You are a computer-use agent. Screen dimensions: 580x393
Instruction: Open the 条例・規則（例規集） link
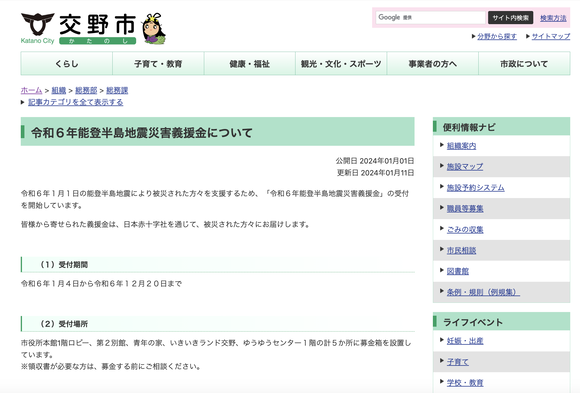[x=483, y=292]
